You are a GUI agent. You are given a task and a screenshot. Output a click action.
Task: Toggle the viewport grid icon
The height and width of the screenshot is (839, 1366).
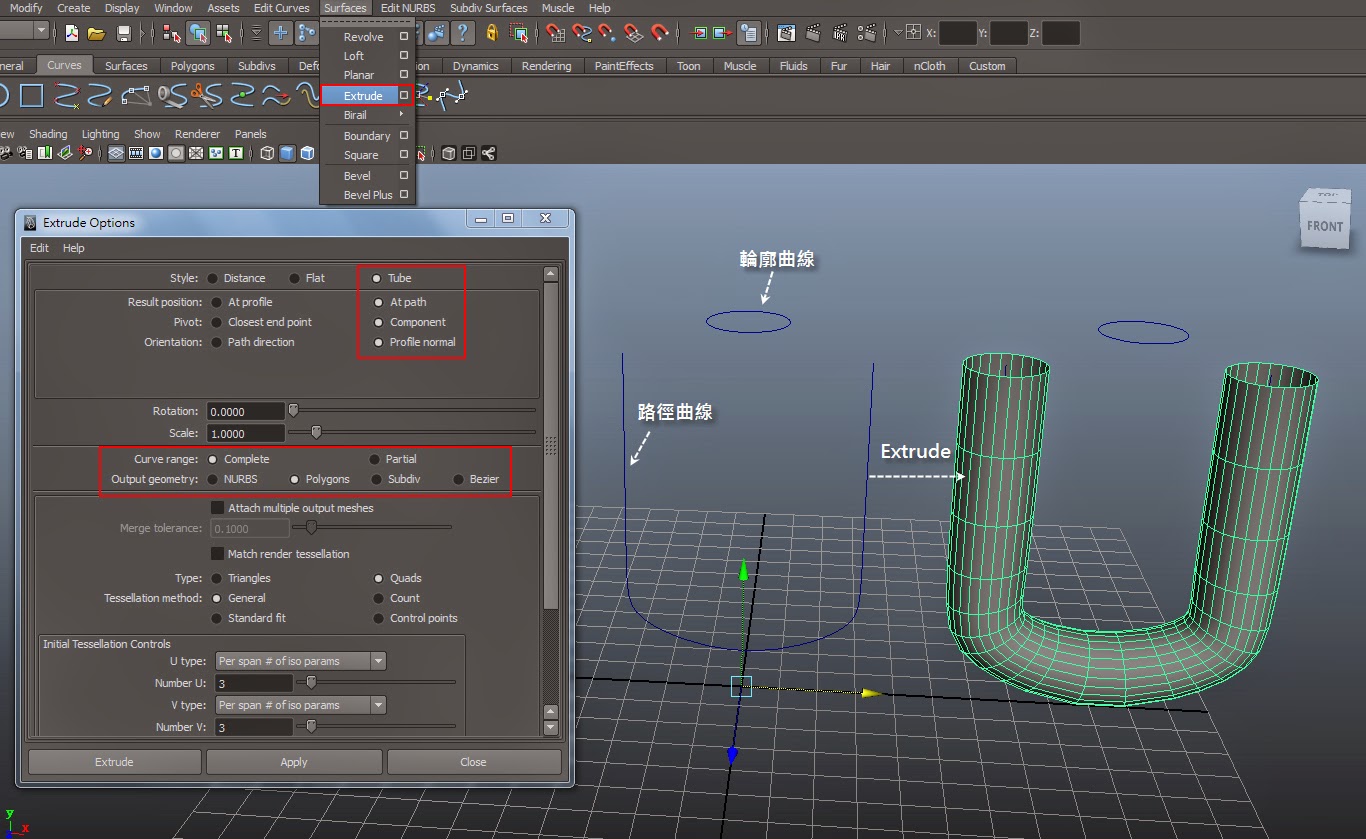pyautogui.click(x=116, y=154)
